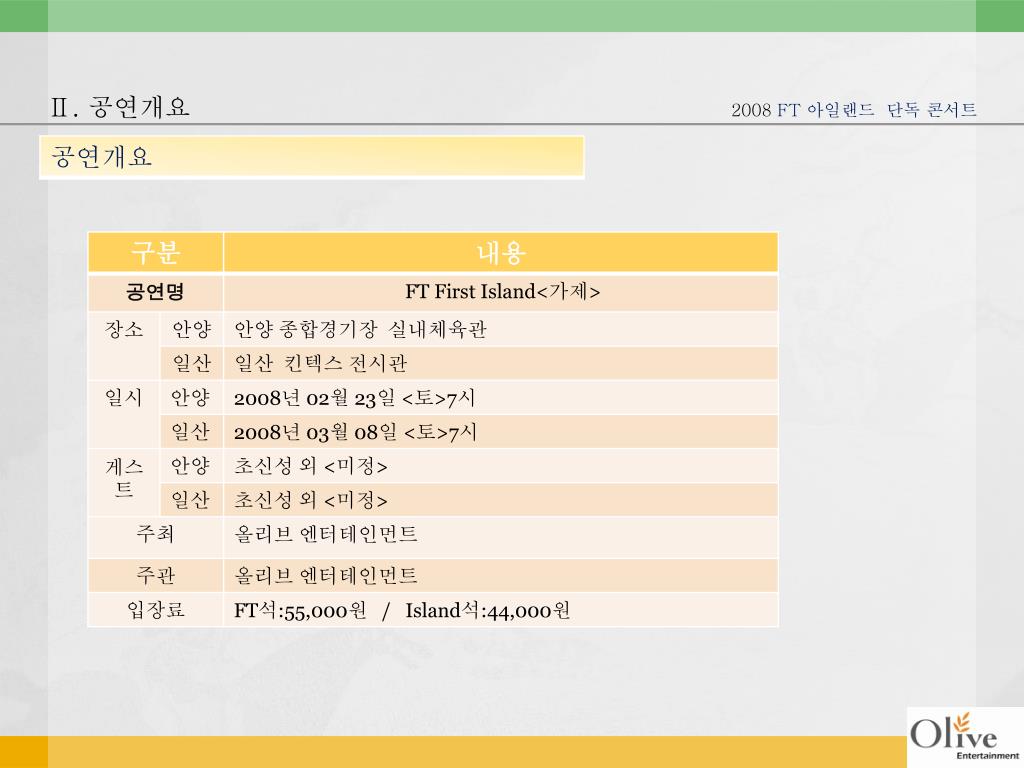The width and height of the screenshot is (1024, 768).
Task: Click the header text '2008 FT 아일랜드 단독 콘서트'
Action: [854, 109]
